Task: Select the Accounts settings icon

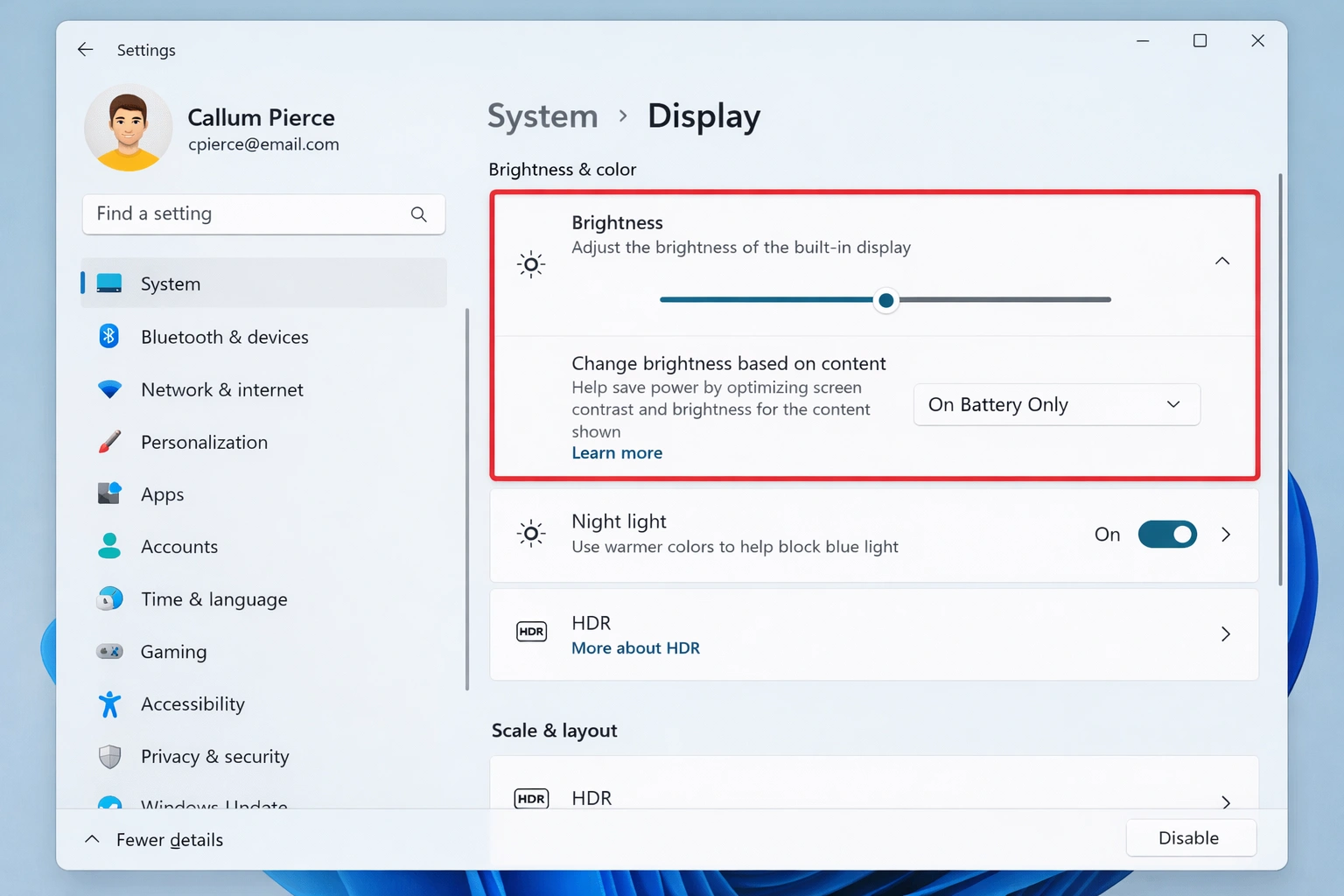Action: [108, 546]
